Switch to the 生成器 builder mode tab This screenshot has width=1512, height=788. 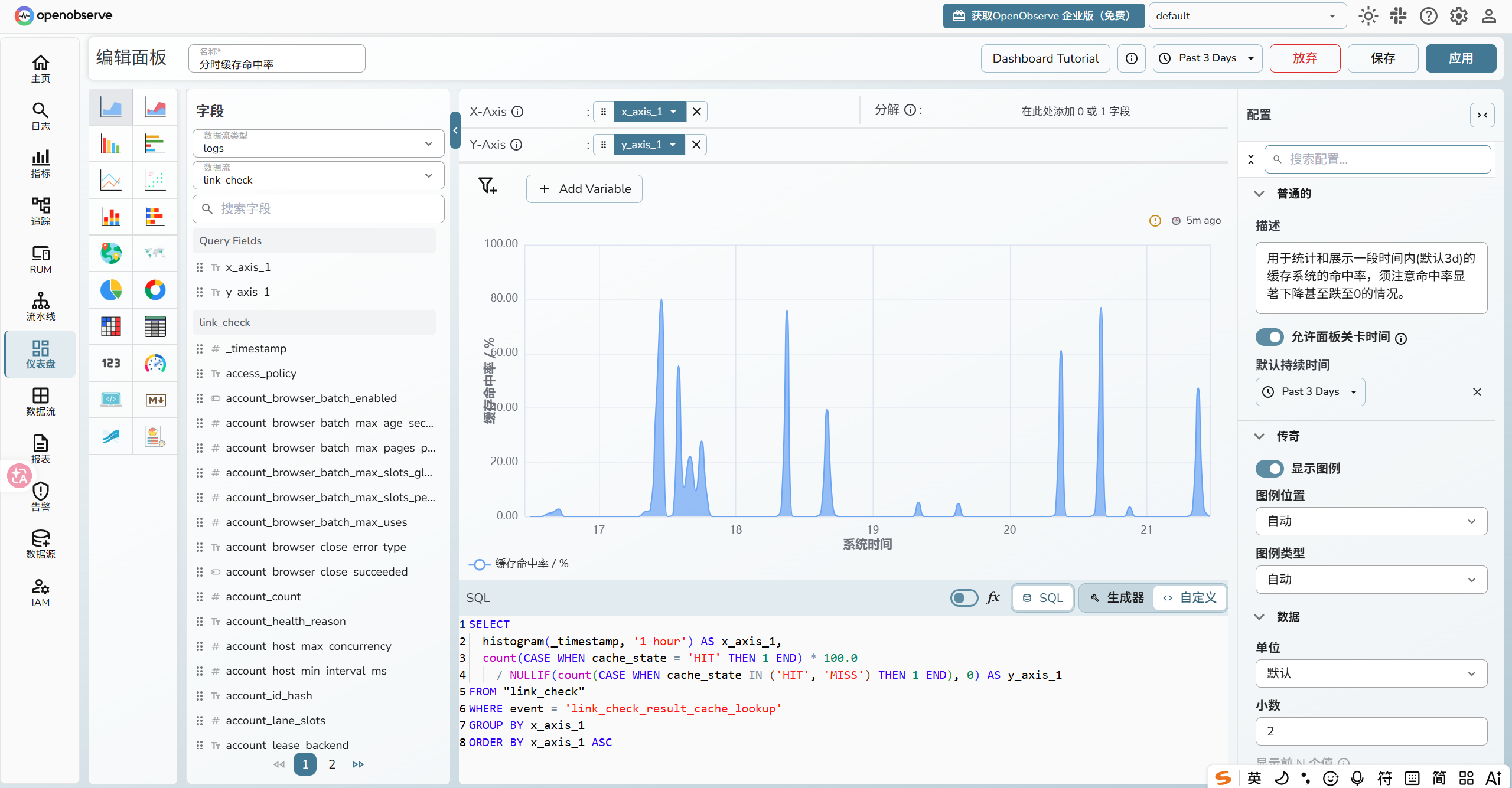coord(1117,598)
